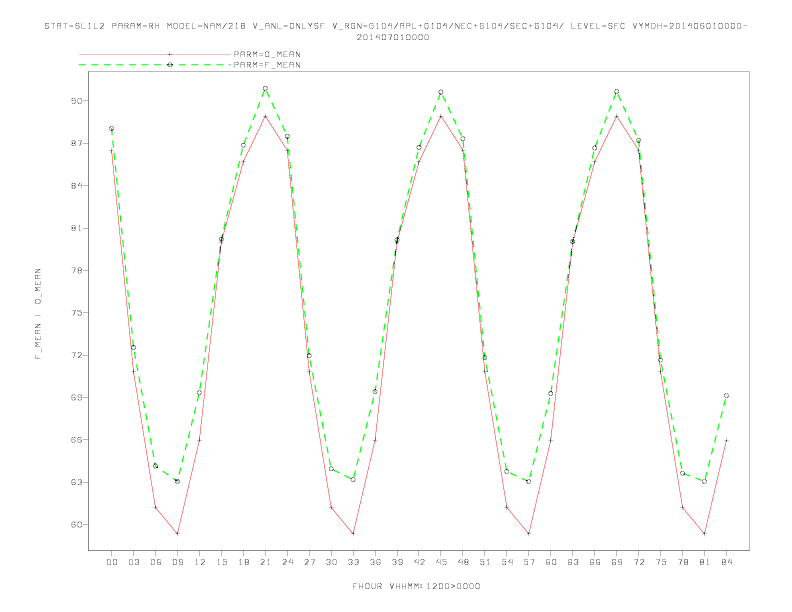Click the F_MEAN circle marker at hour 45 peak
The height and width of the screenshot is (612, 792).
[441, 92]
